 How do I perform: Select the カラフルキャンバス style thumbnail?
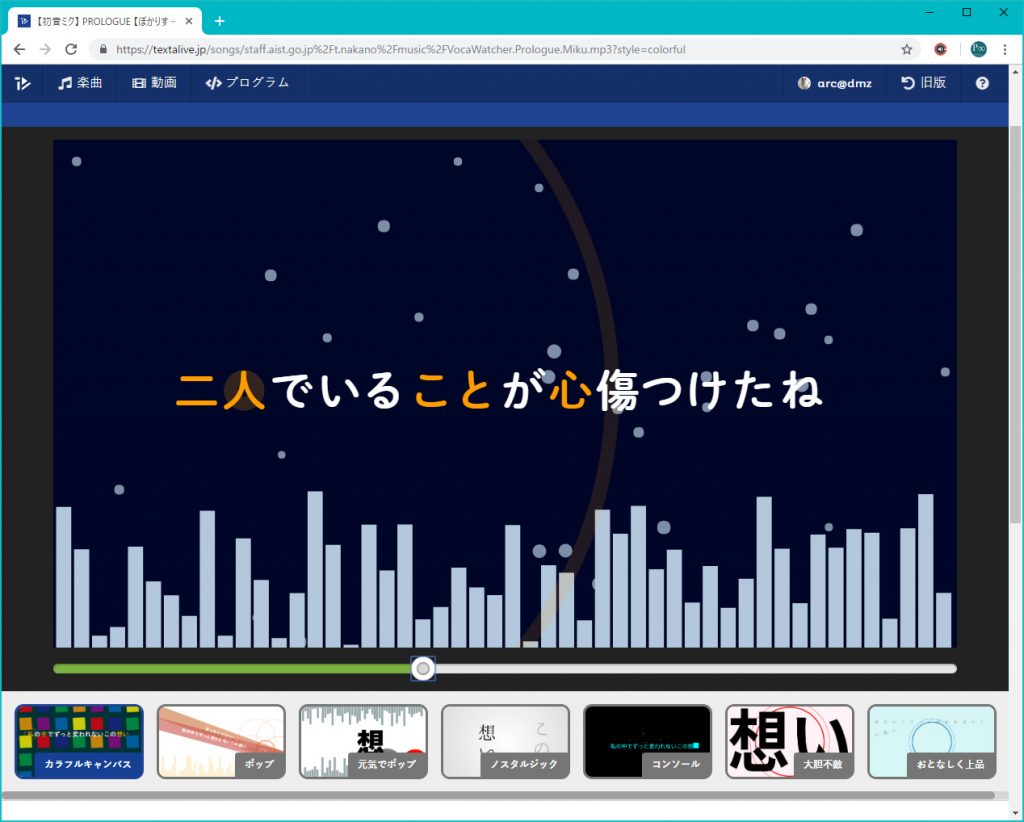[79, 741]
